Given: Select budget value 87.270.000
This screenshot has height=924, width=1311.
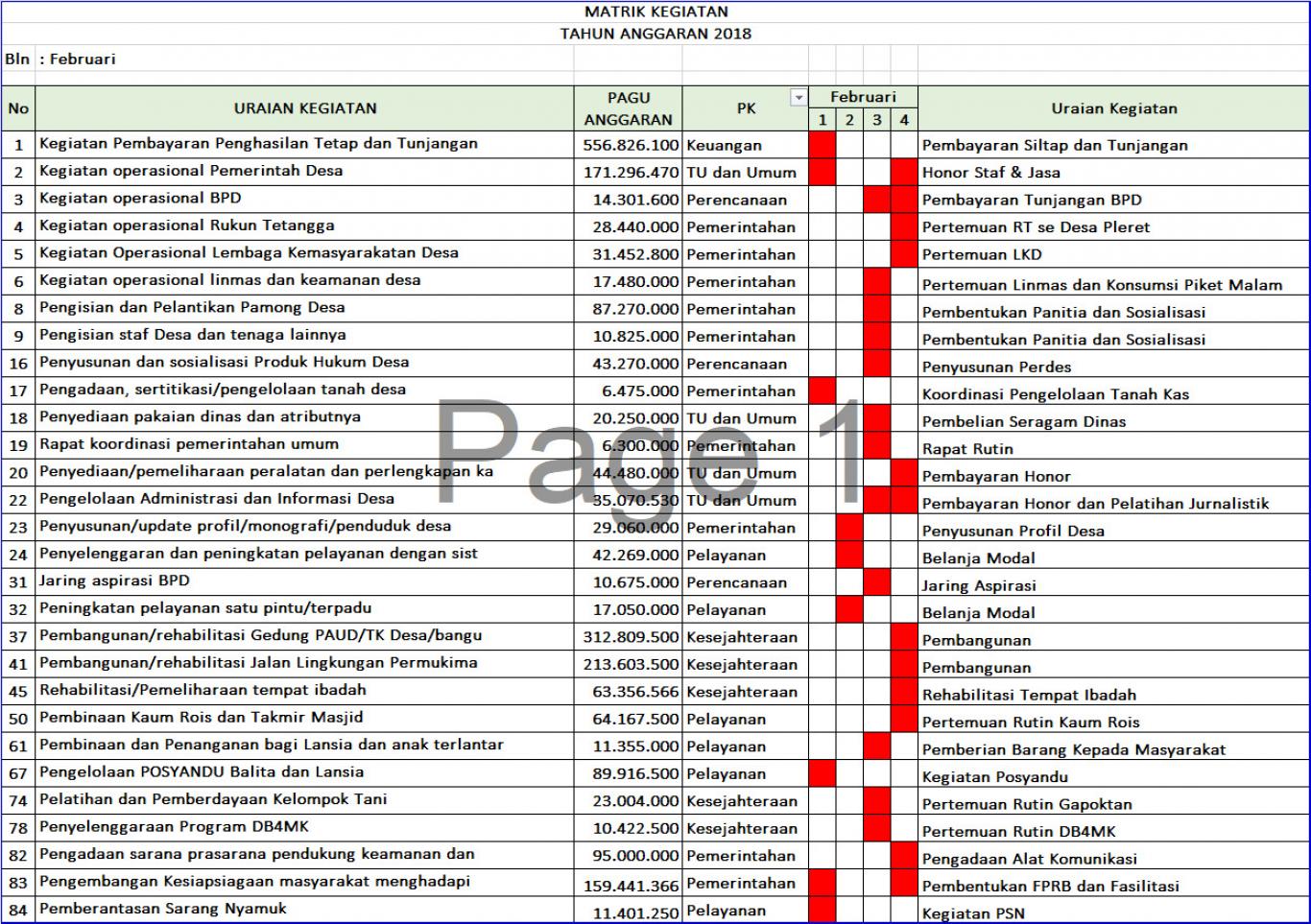Looking at the screenshot, I should point(629,309).
